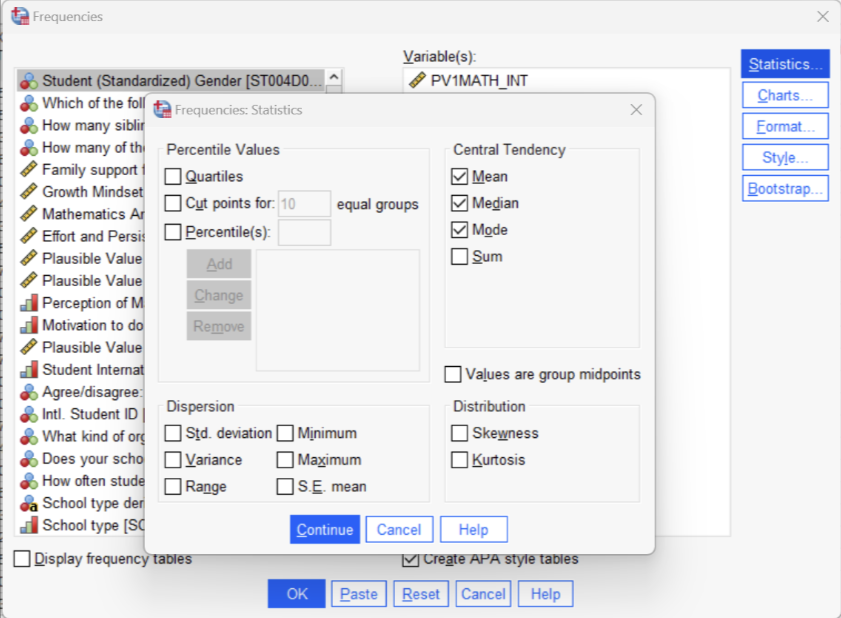Click the nominal icon beside Agree/disagree

click(29, 392)
